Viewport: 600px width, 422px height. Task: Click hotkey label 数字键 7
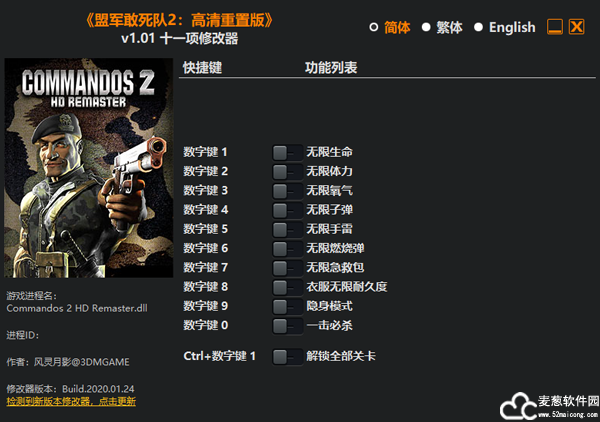tap(205, 267)
